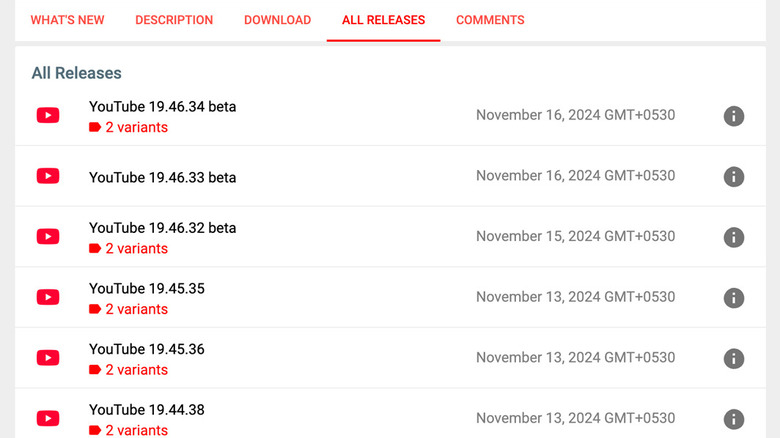View info icon for YouTube 19.45.36
The width and height of the screenshot is (780, 438).
734,358
